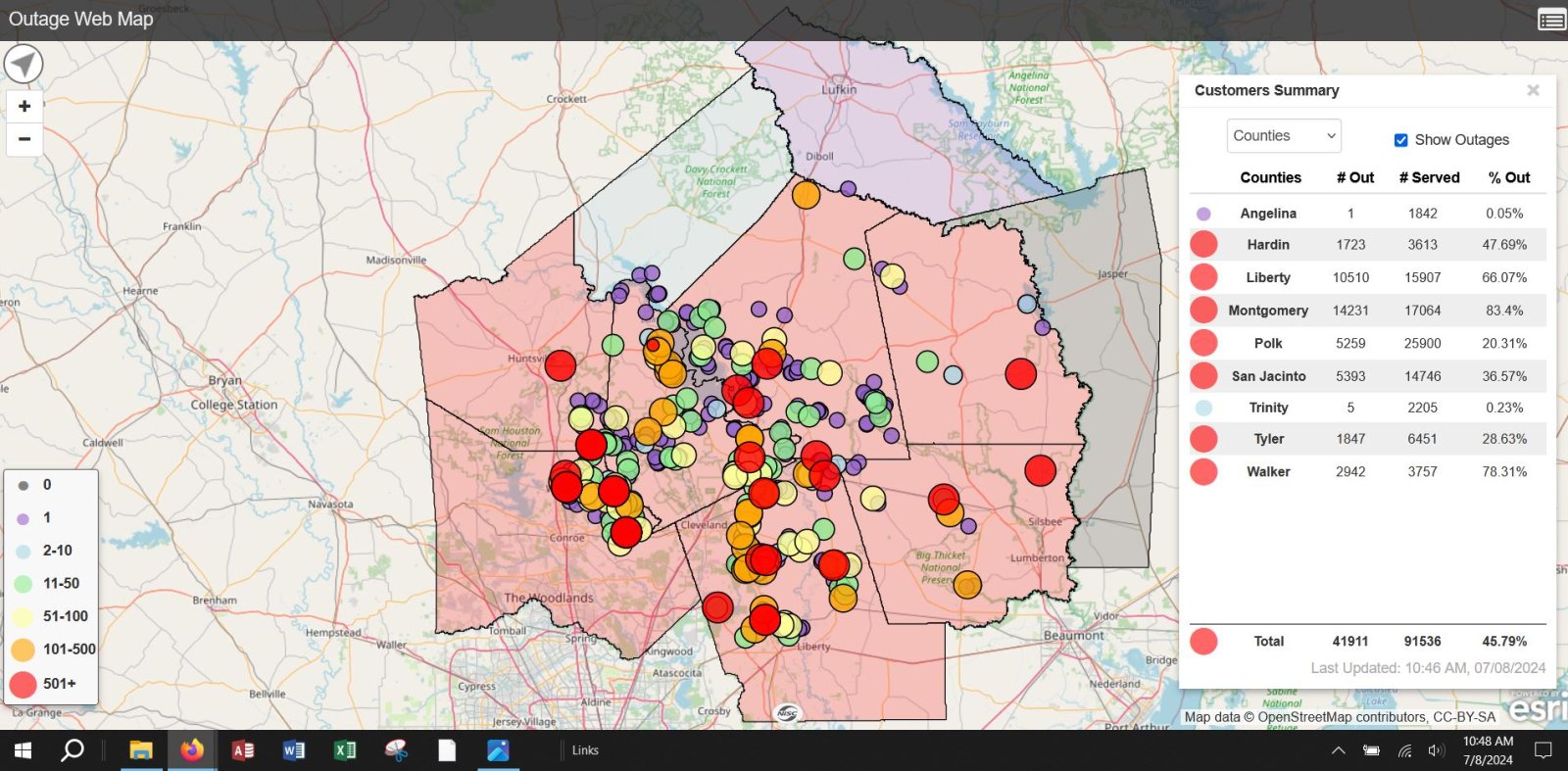The height and width of the screenshot is (771, 1568).
Task: Open the Windows Start menu
Action: (24, 750)
